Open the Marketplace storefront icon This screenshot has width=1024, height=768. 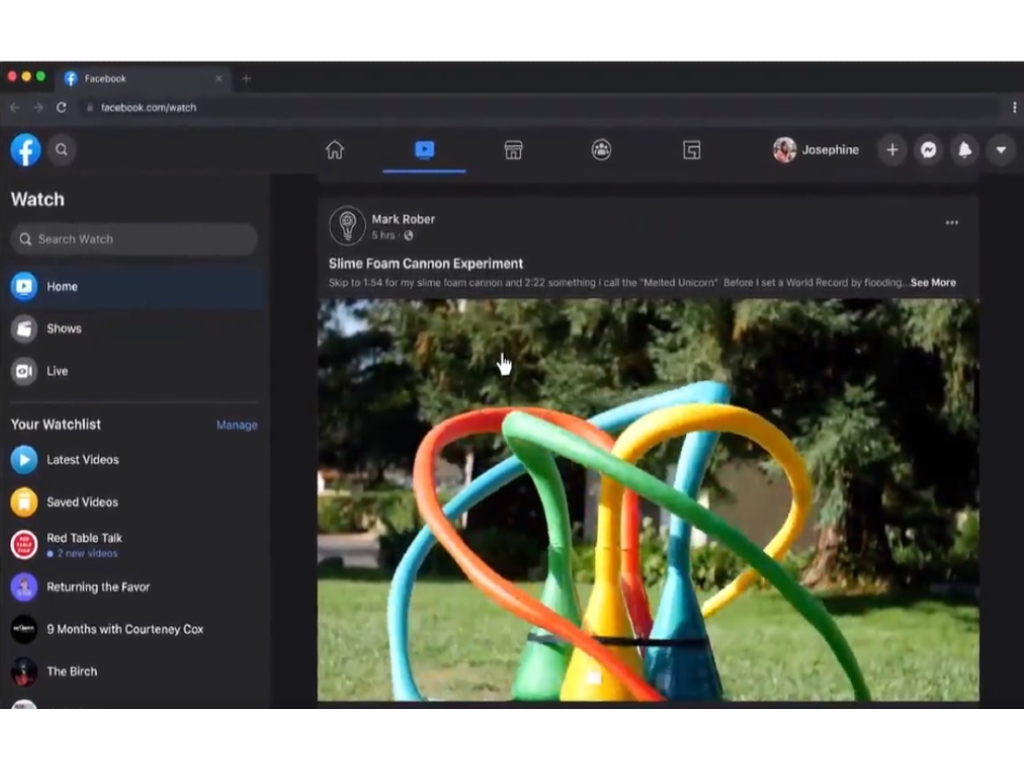(513, 150)
